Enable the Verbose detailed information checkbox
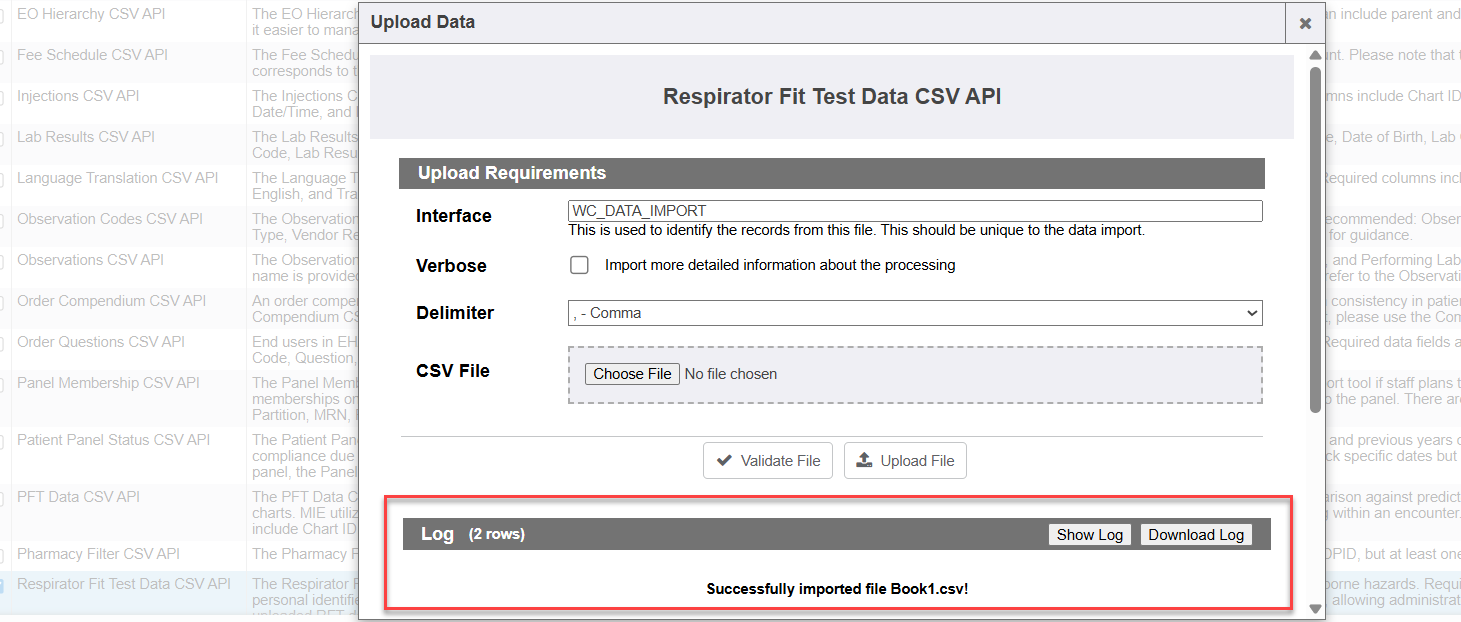This screenshot has height=622, width=1461. (x=579, y=266)
